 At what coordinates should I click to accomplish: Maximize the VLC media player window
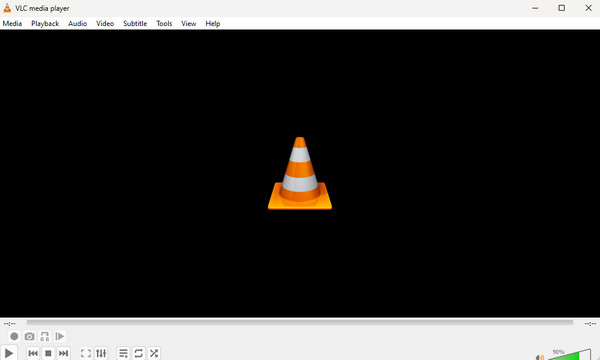click(x=561, y=8)
